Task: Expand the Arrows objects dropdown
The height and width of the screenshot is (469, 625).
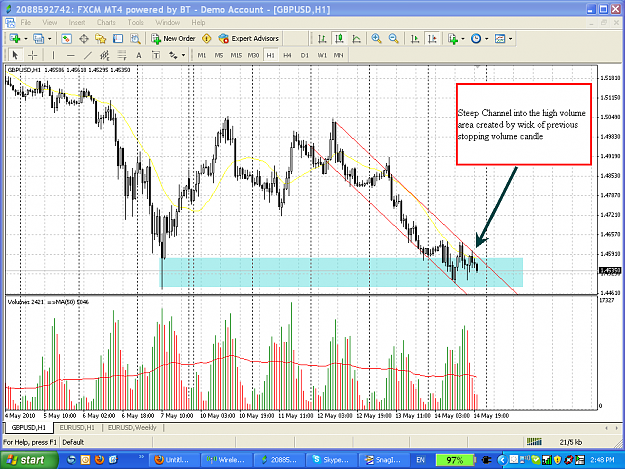Action: click(x=183, y=55)
